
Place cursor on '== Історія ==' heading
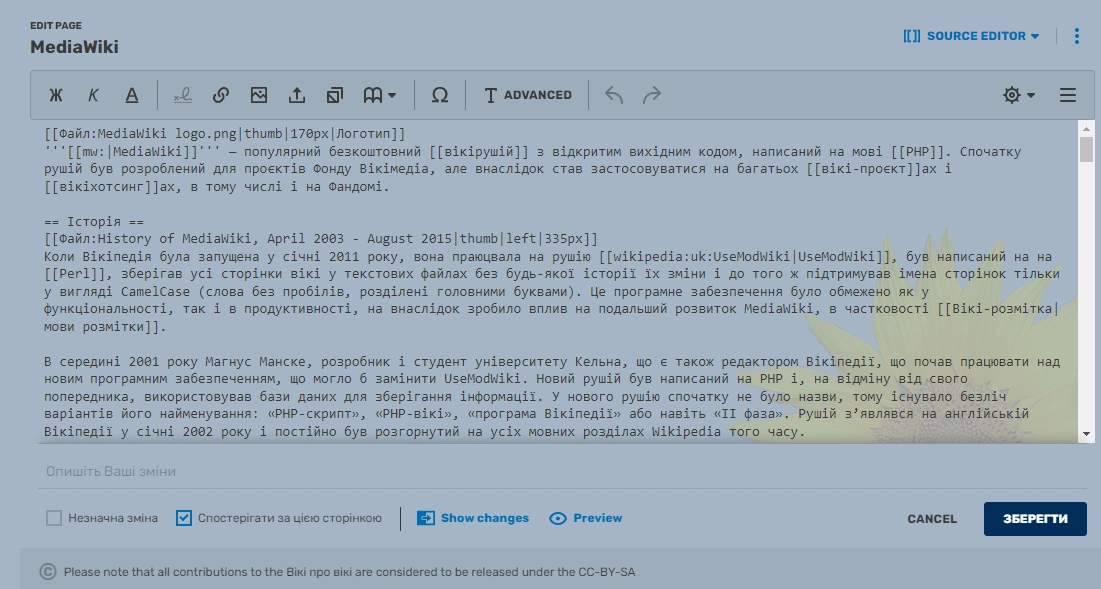point(93,221)
